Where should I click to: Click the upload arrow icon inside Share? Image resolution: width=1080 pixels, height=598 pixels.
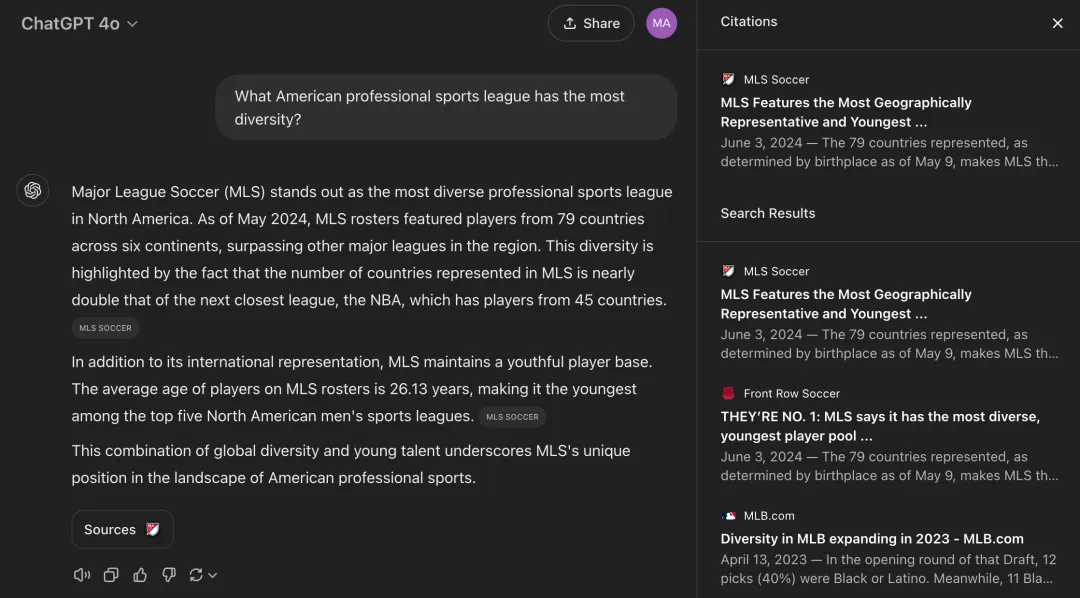tap(570, 23)
